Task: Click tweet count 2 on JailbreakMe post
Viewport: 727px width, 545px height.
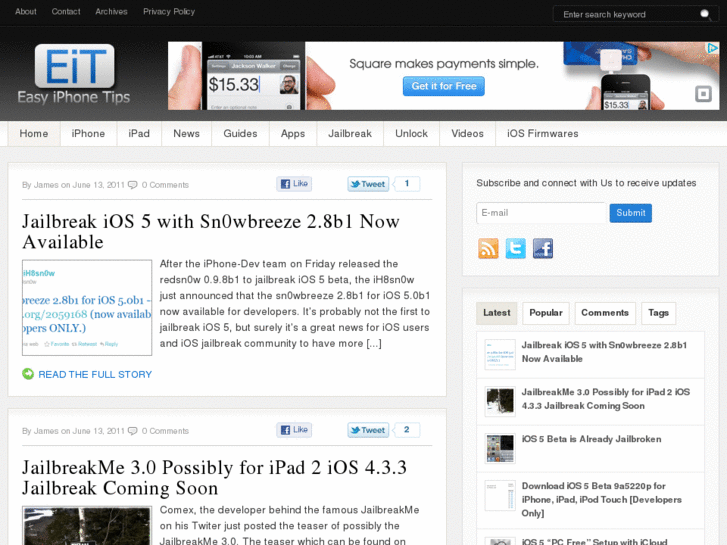Action: (407, 430)
